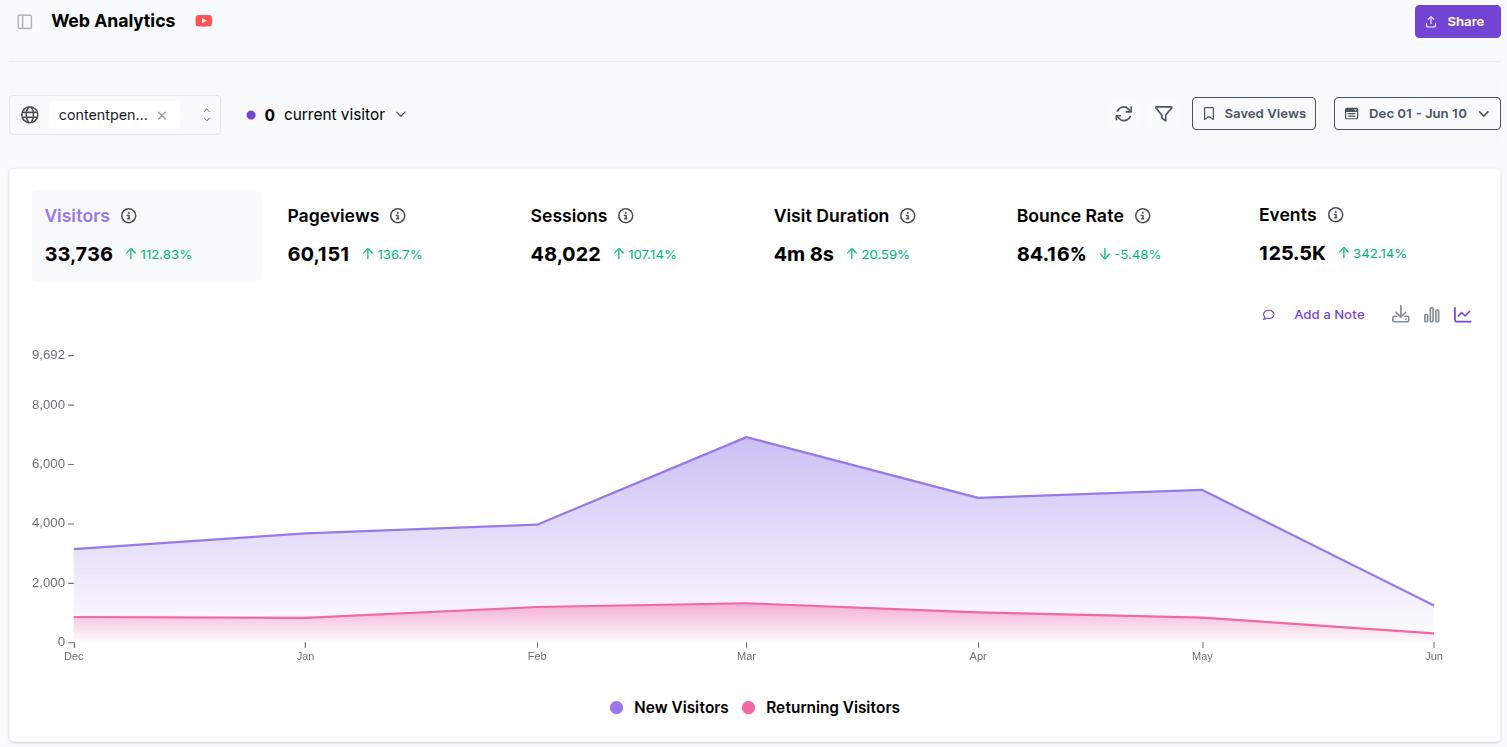Select the Sessions metric tab

(632, 236)
